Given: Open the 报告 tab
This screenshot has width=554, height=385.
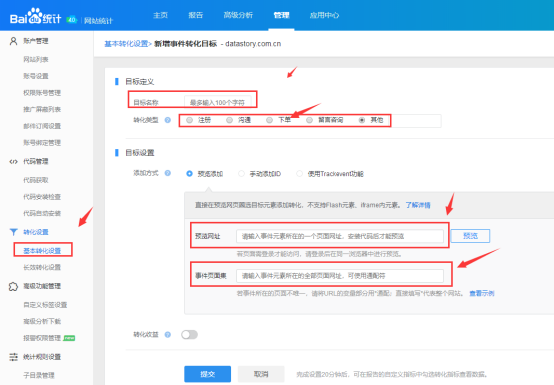Looking at the screenshot, I should [196, 15].
